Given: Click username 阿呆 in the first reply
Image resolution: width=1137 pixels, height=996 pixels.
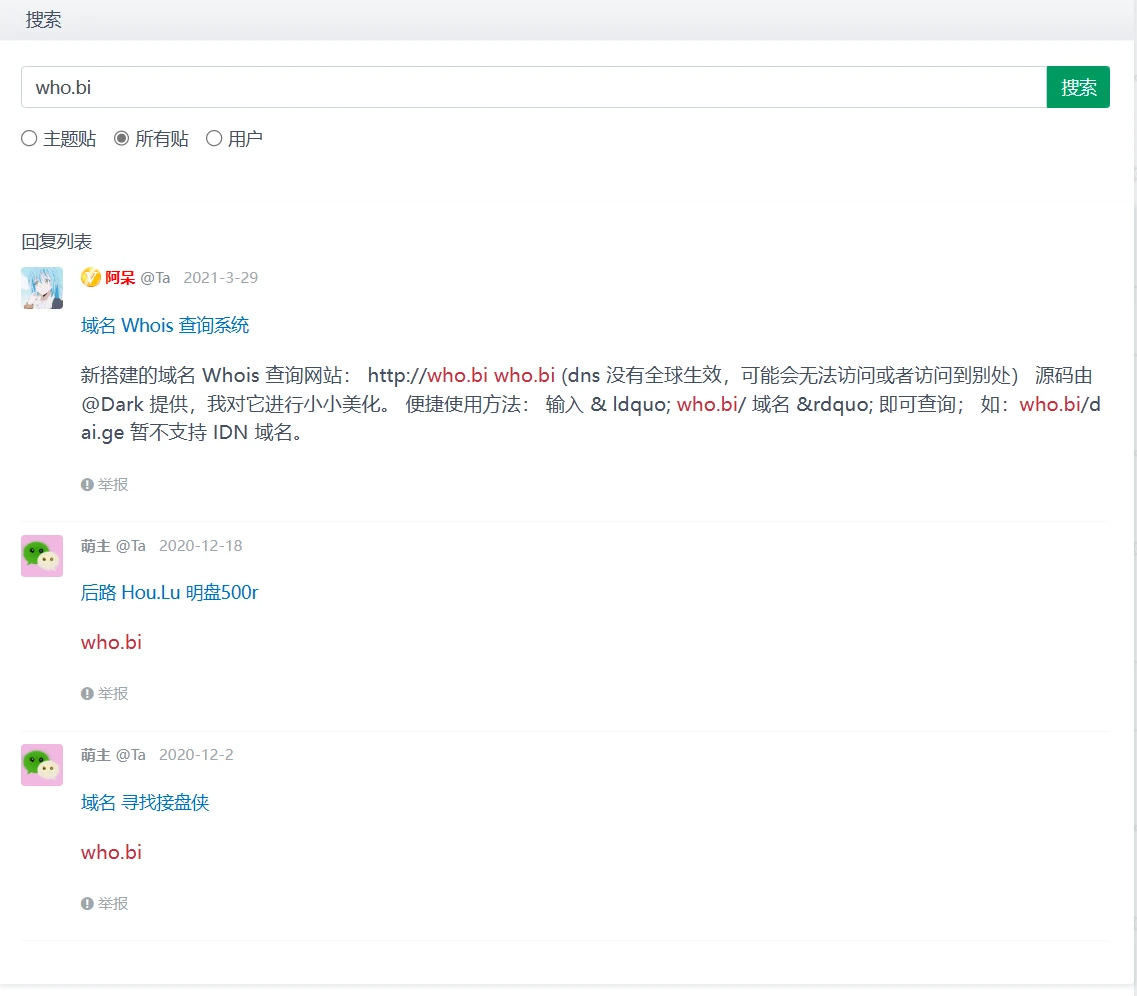Looking at the screenshot, I should 120,278.
